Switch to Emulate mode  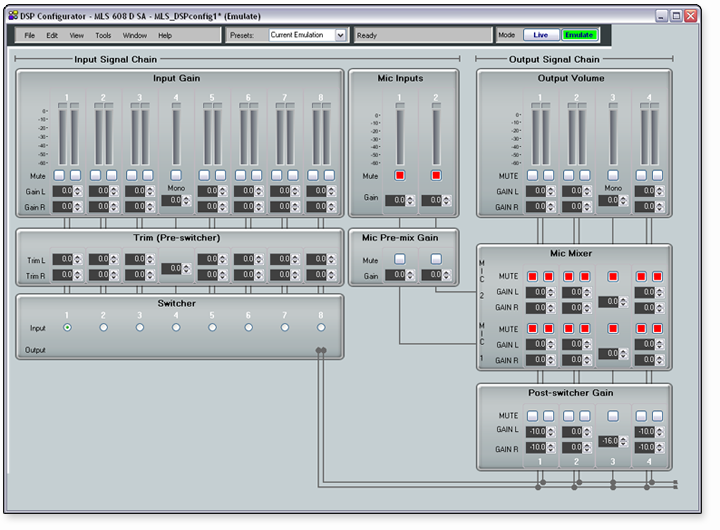578,35
